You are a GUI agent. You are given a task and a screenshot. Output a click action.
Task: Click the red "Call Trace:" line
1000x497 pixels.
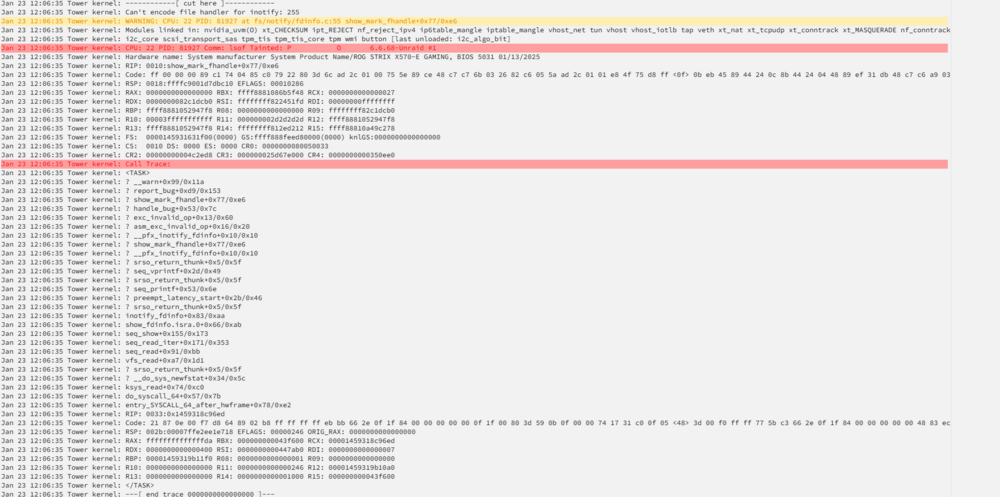click(x=474, y=164)
